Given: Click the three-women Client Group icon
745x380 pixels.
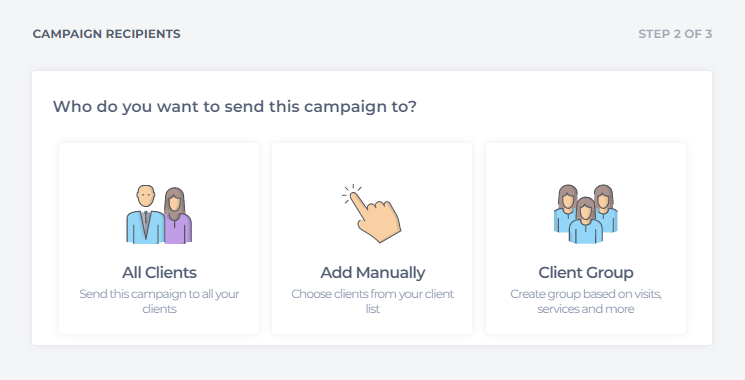Looking at the screenshot, I should point(586,214).
